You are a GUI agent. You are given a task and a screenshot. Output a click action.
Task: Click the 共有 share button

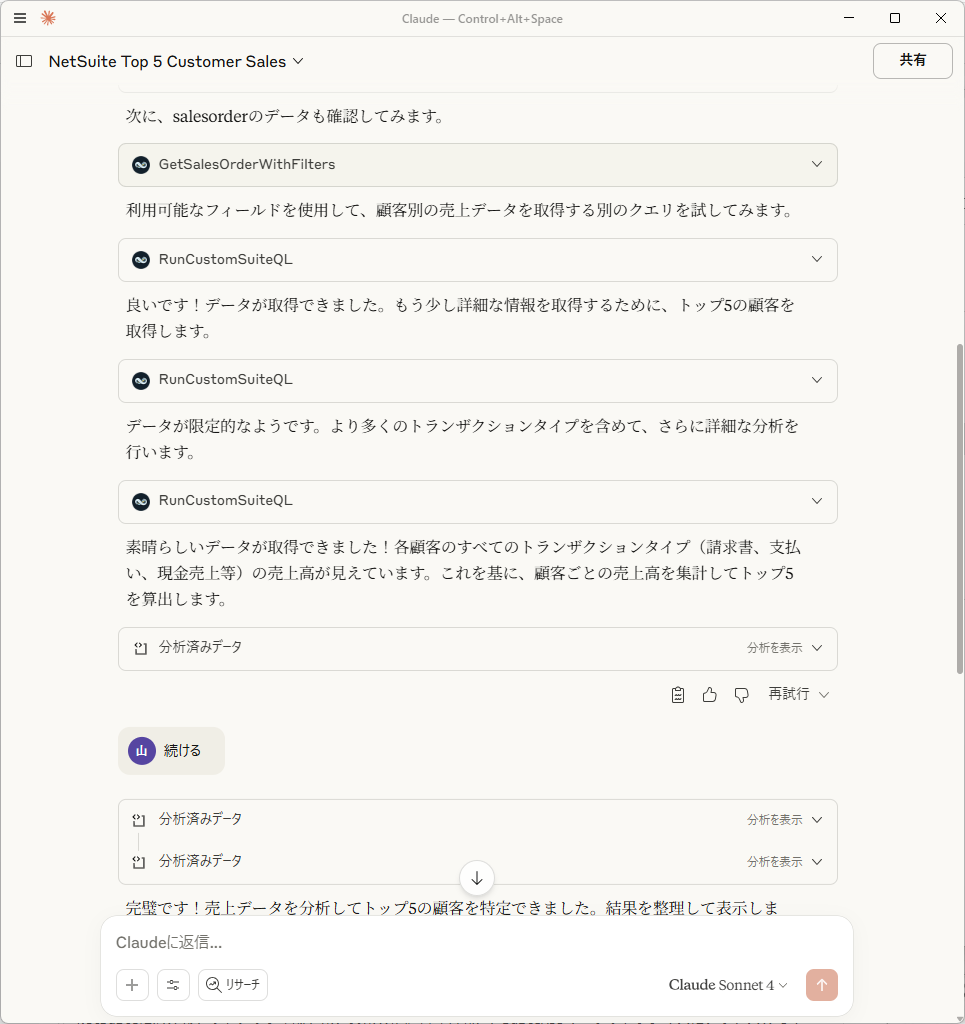[x=912, y=61]
